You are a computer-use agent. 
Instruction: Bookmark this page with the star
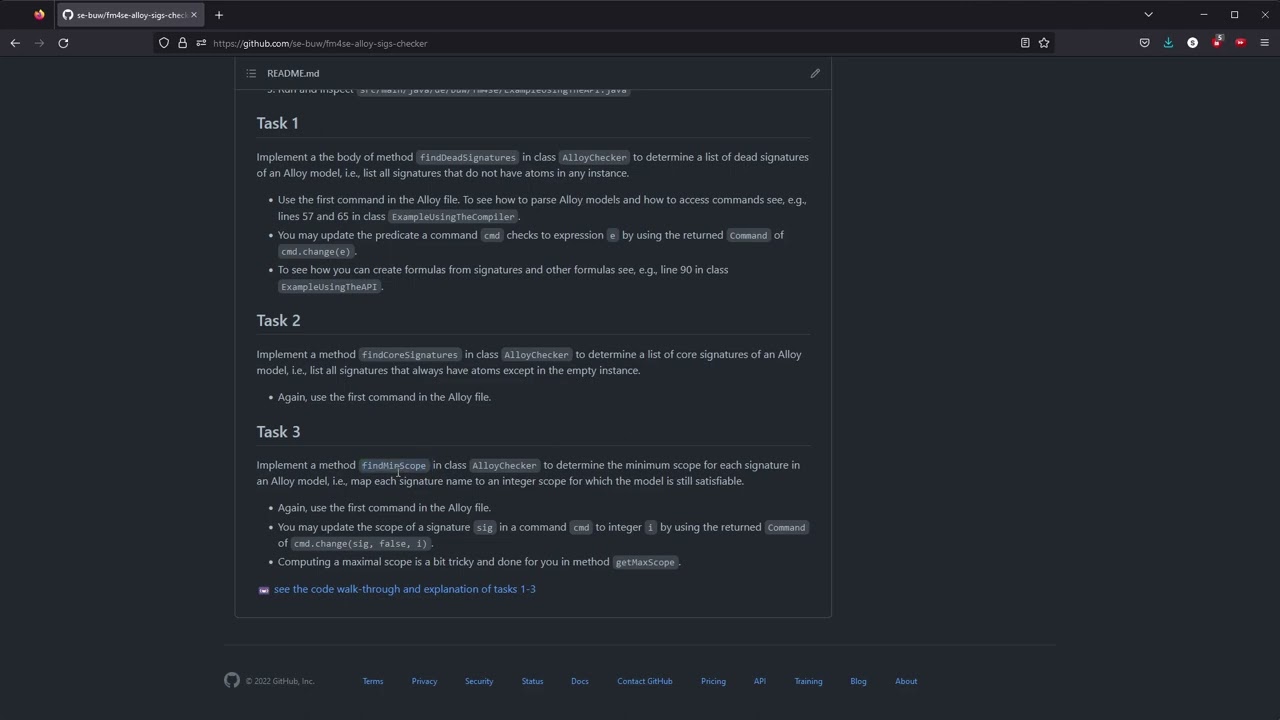coord(1044,43)
